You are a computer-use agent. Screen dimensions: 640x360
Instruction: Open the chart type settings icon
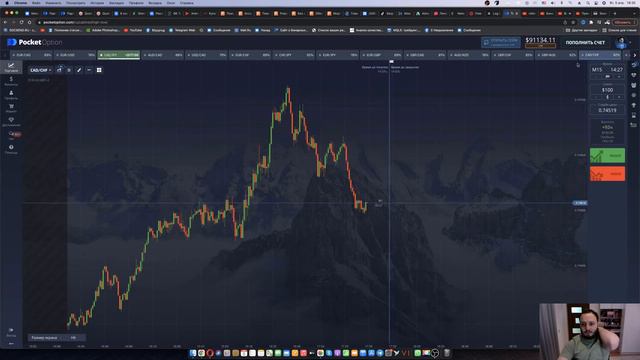click(x=59, y=70)
